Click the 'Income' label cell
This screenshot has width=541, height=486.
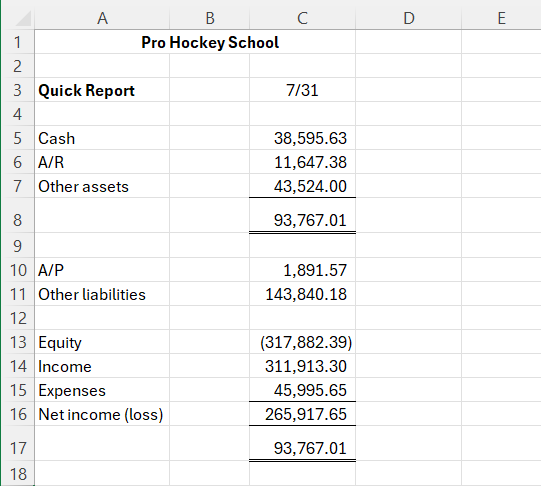[102, 366]
